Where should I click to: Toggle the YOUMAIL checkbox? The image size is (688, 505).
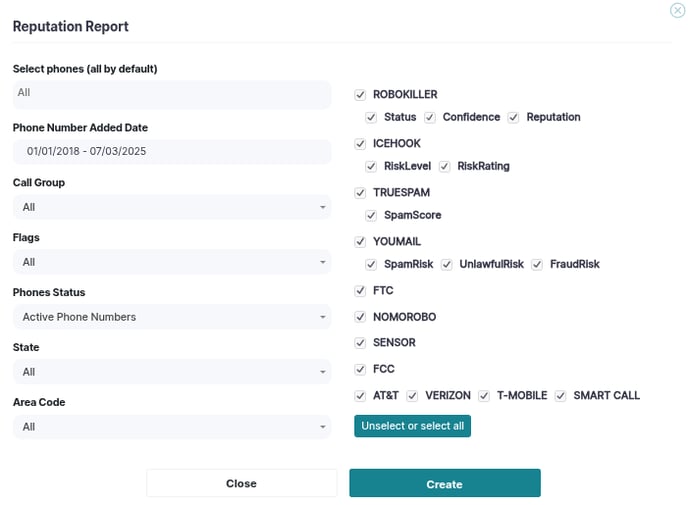[360, 242]
